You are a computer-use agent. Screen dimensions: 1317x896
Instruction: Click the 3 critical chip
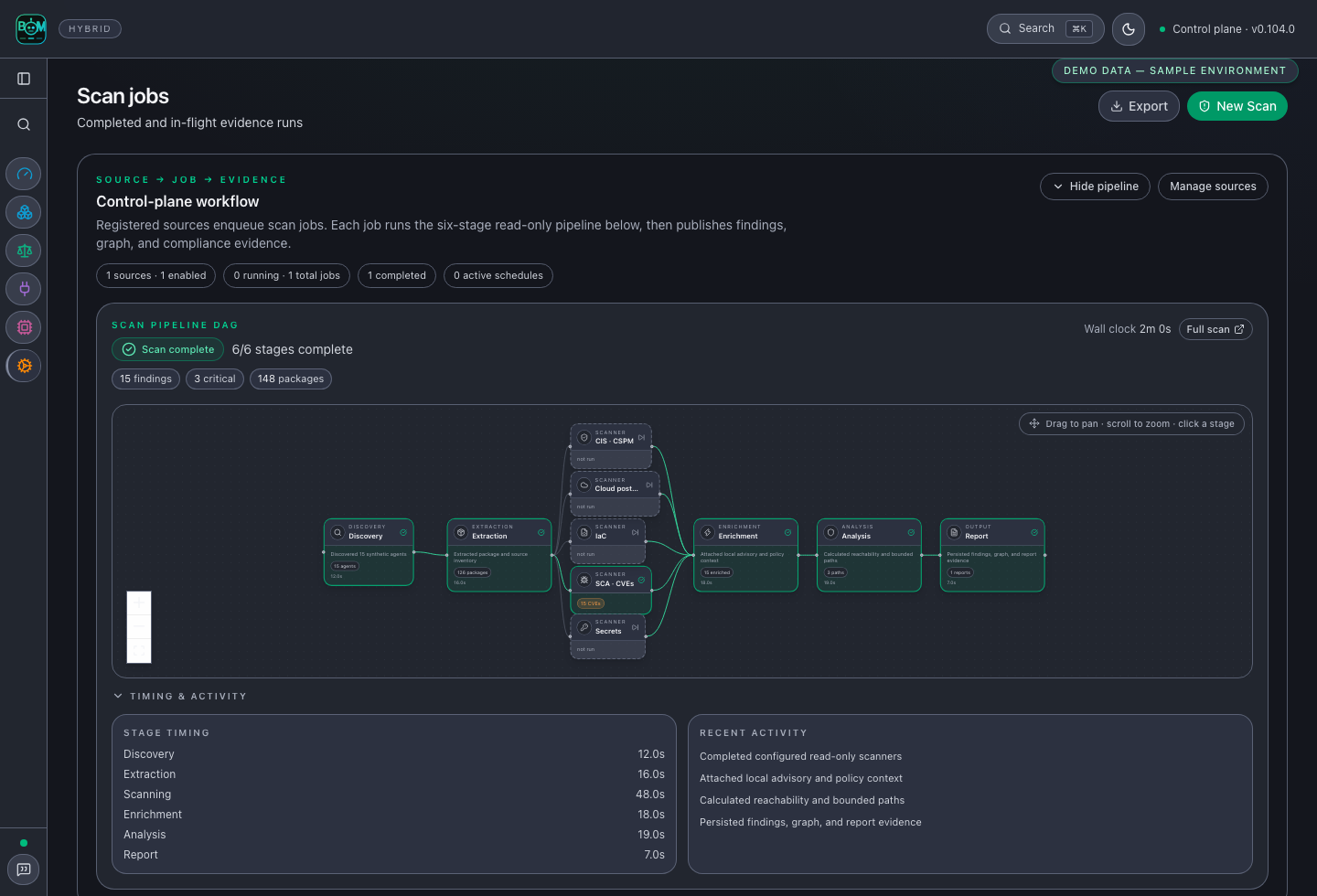(215, 379)
